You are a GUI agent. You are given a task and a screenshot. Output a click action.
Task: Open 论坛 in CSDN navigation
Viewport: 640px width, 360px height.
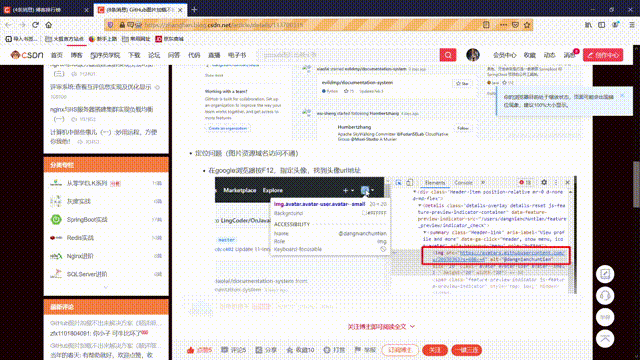coord(154,55)
